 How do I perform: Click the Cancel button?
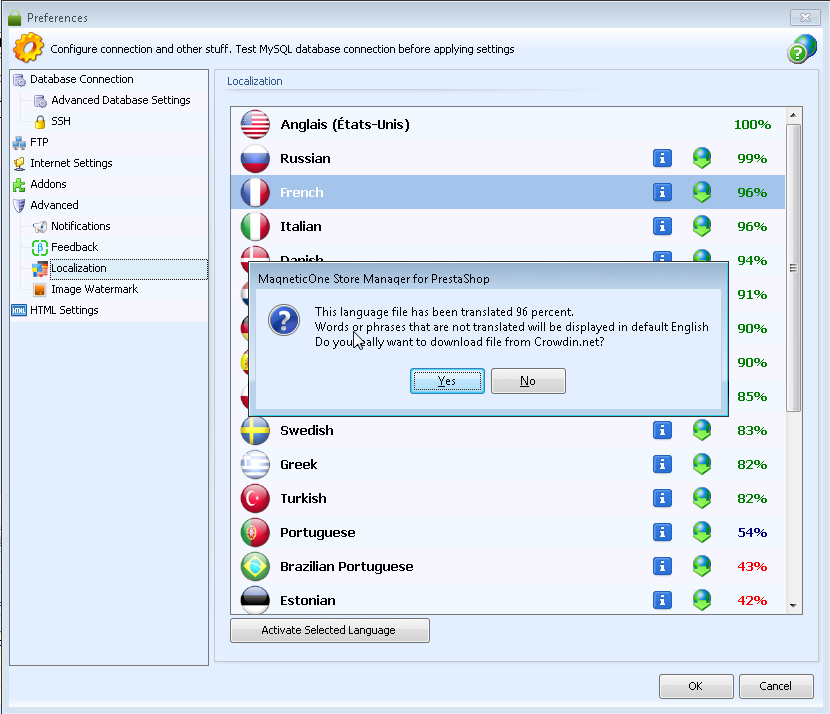776,686
